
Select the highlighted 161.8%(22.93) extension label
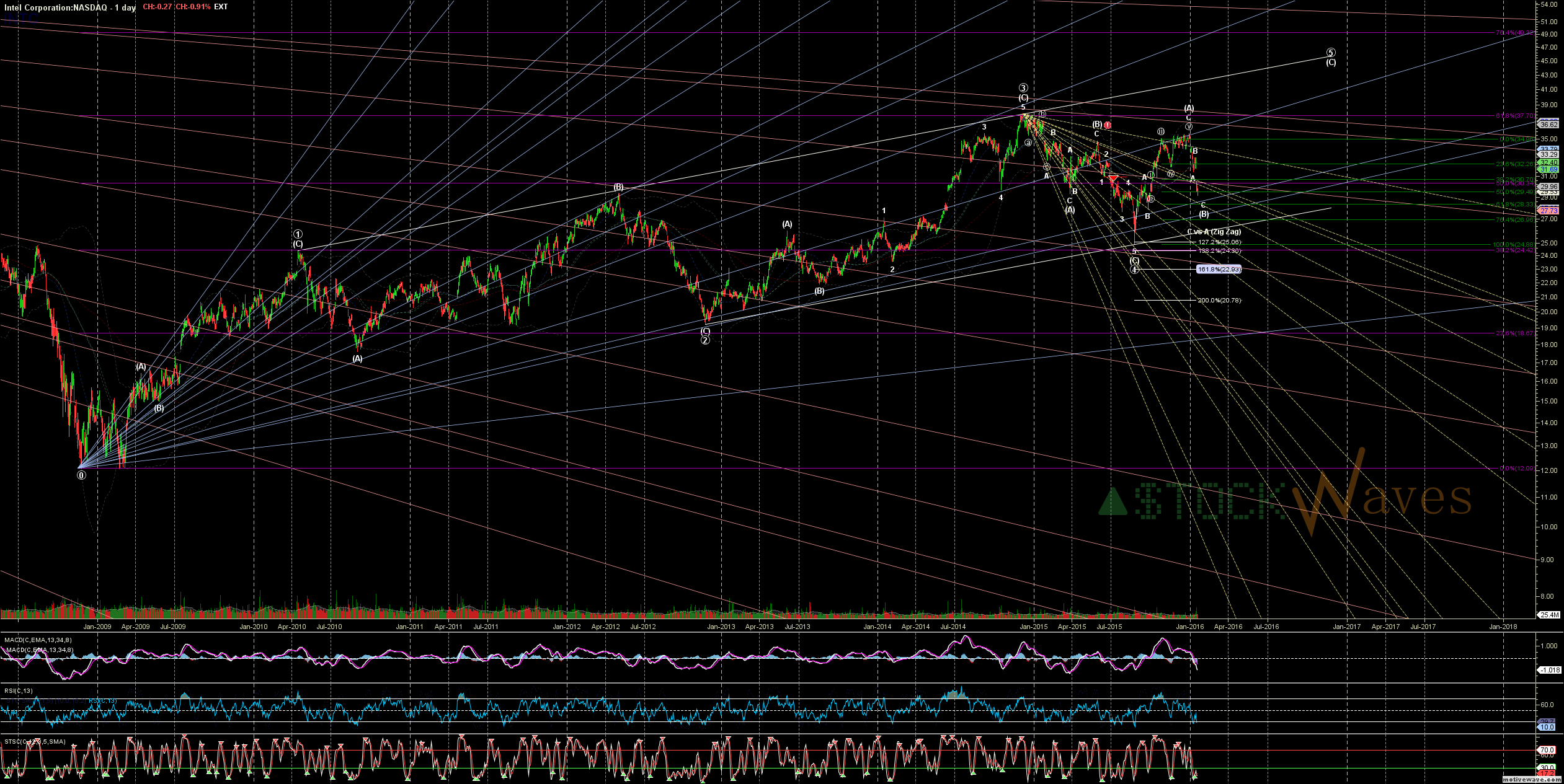(x=1219, y=270)
